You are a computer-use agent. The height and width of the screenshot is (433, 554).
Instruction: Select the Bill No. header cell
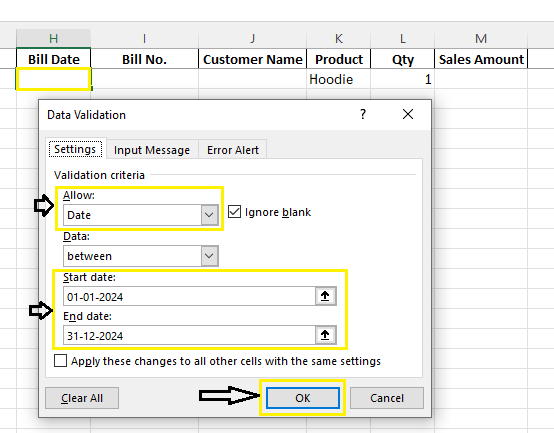145,59
